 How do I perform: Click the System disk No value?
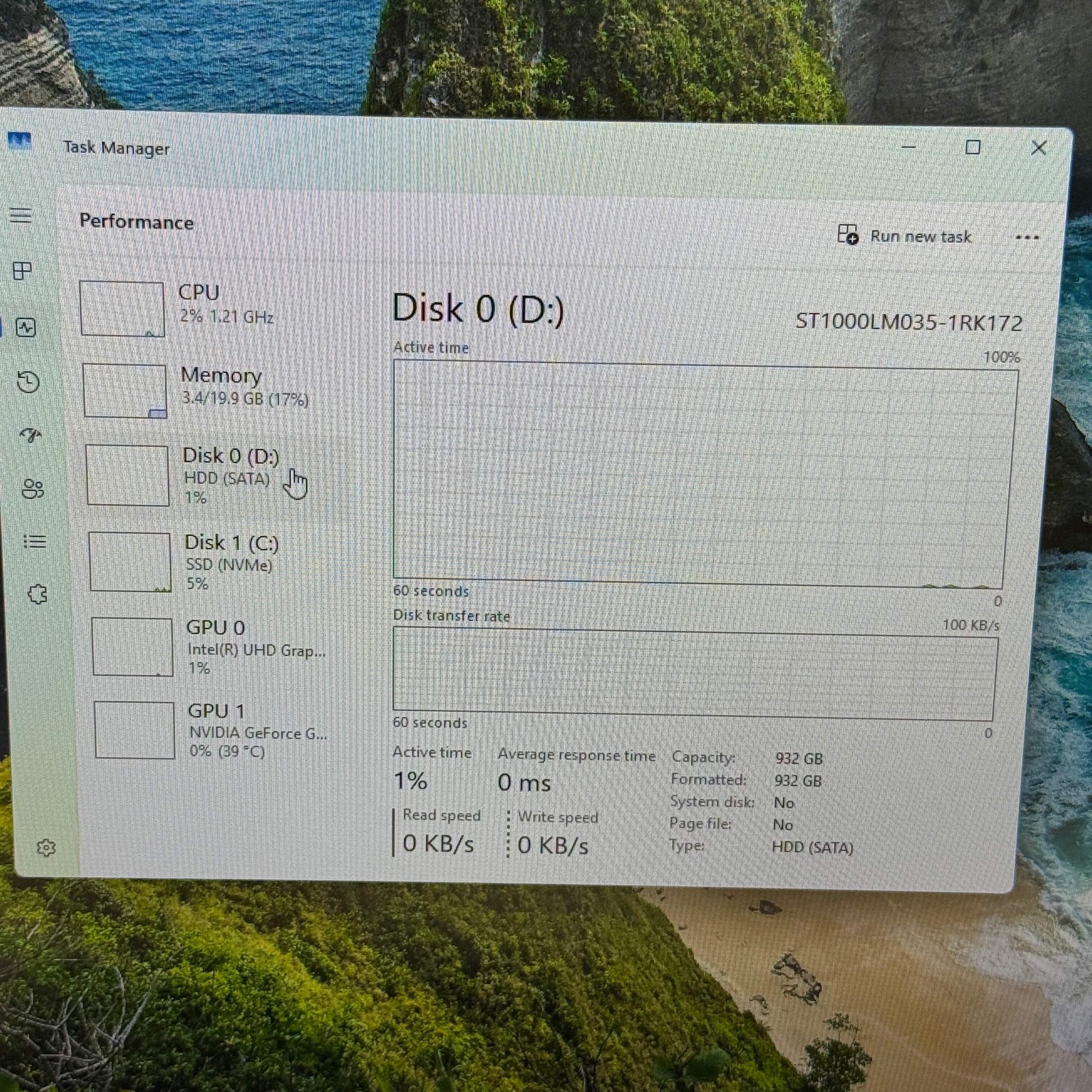coord(784,803)
